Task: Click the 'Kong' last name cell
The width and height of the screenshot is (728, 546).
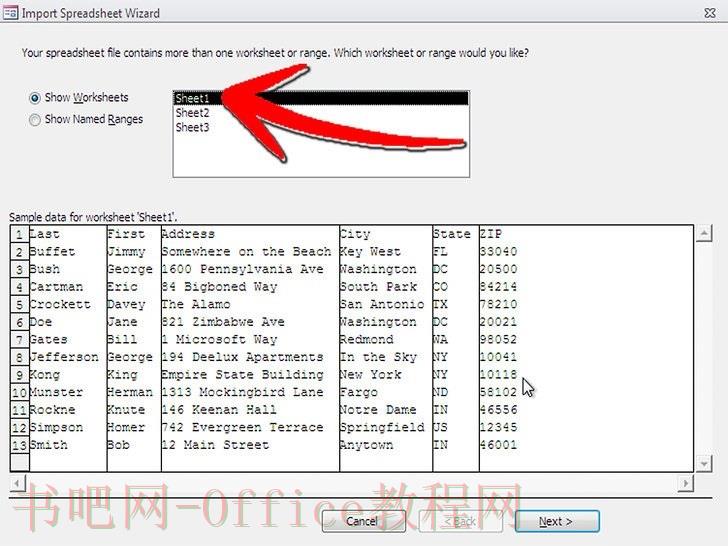Action: [68, 375]
